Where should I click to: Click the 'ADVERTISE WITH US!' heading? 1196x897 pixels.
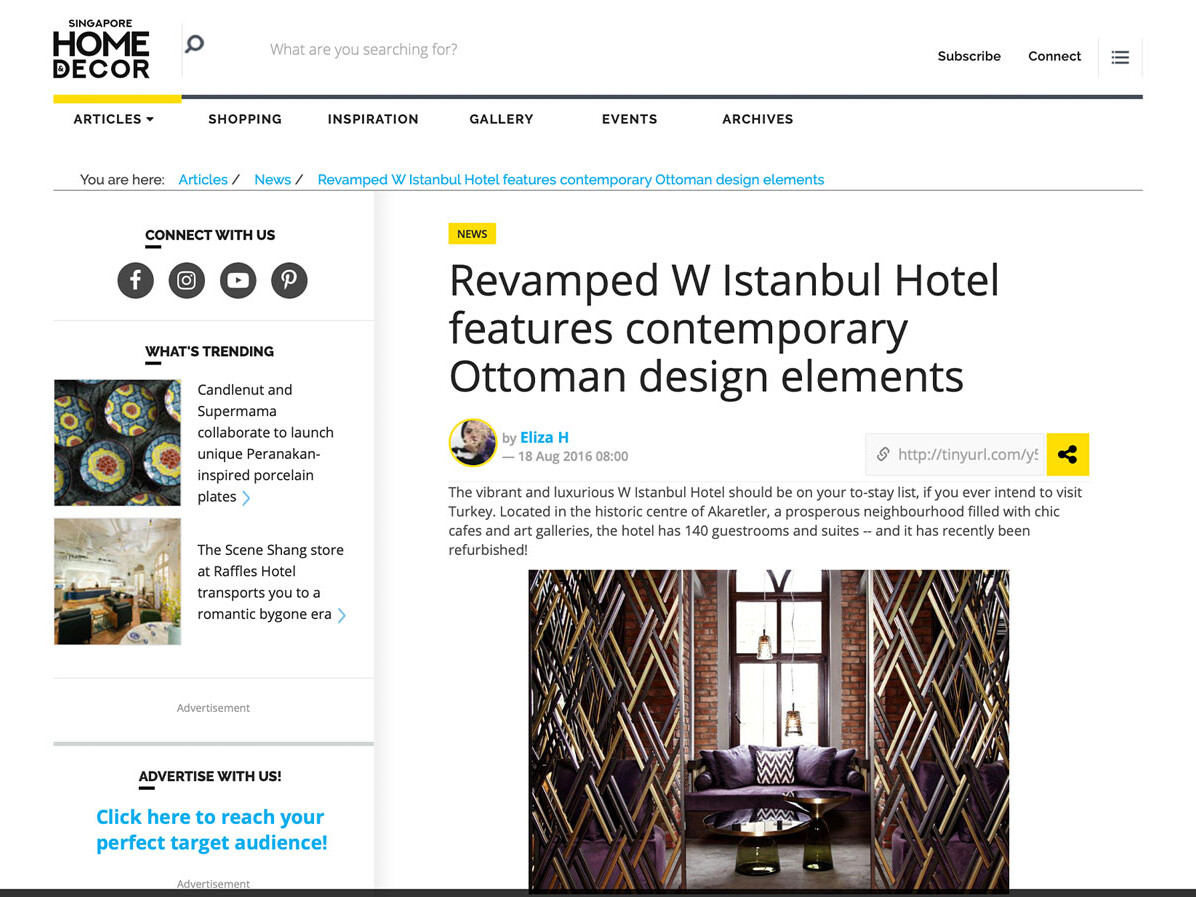[210, 776]
